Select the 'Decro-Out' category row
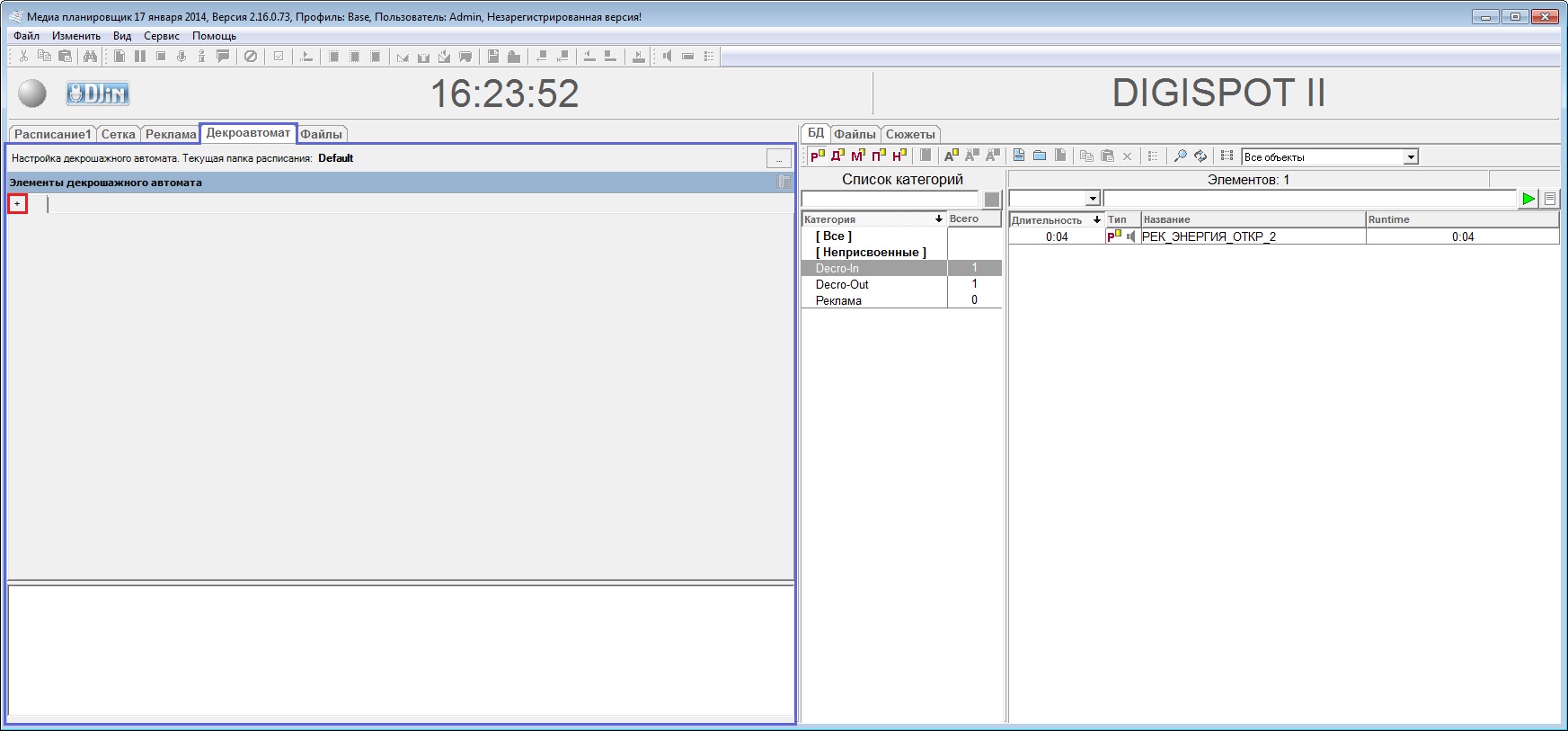 [x=901, y=284]
